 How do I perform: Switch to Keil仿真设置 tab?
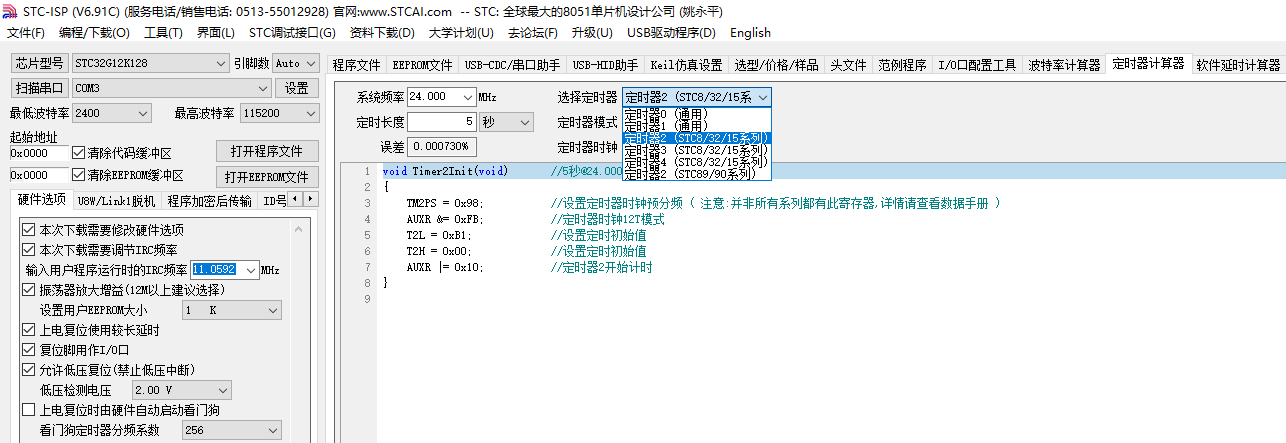(686, 65)
